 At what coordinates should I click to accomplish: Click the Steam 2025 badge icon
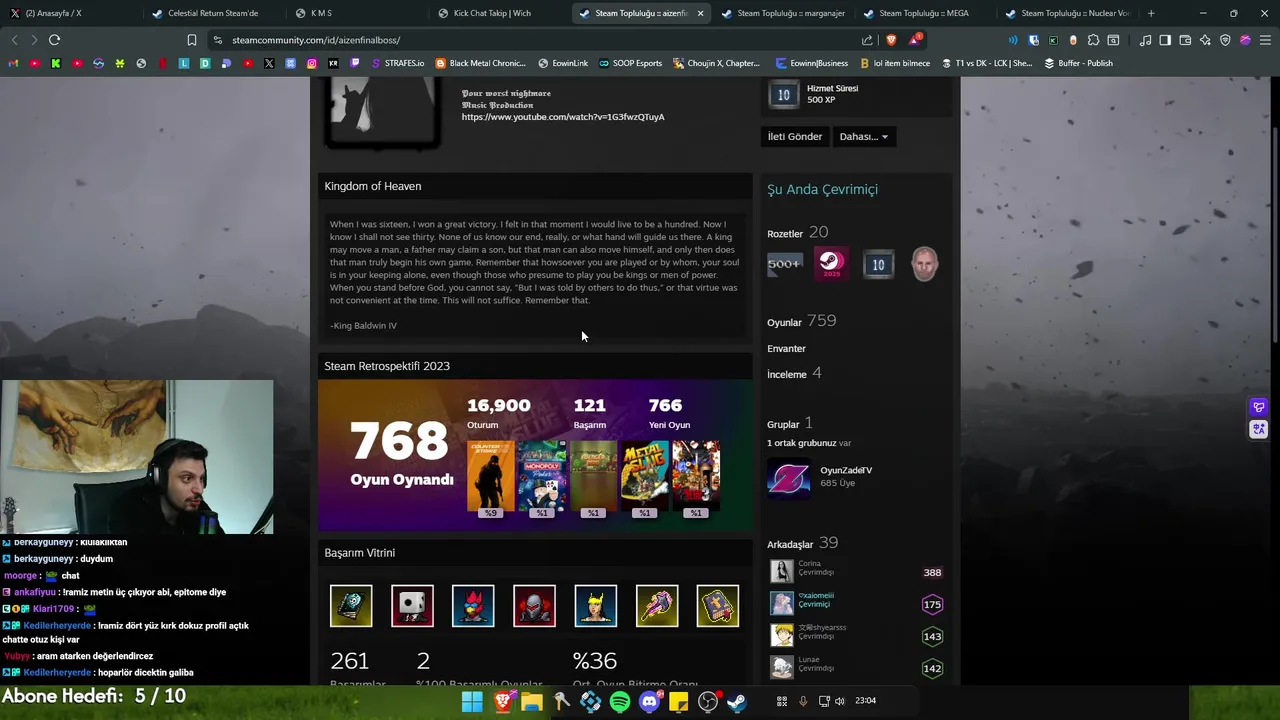click(831, 264)
